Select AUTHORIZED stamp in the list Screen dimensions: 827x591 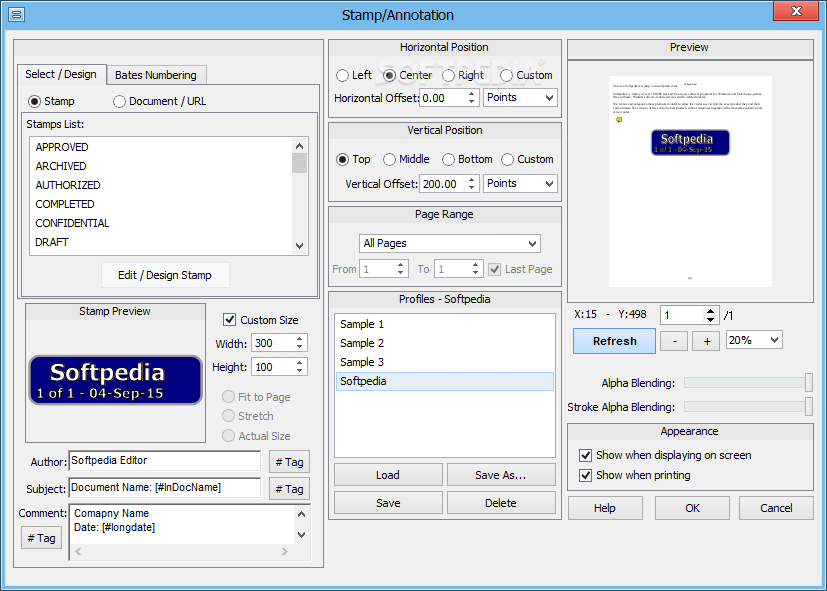[161, 185]
